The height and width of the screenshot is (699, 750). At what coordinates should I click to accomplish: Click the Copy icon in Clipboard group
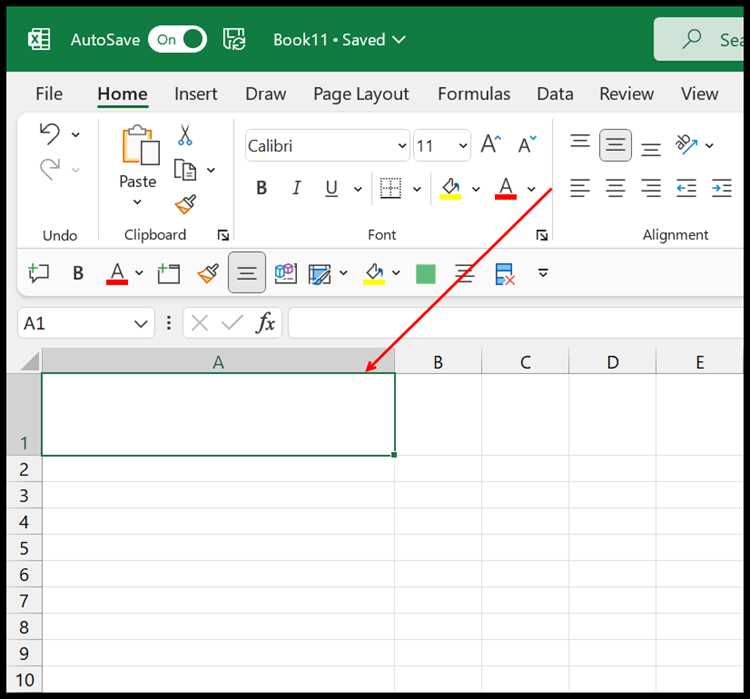point(185,170)
